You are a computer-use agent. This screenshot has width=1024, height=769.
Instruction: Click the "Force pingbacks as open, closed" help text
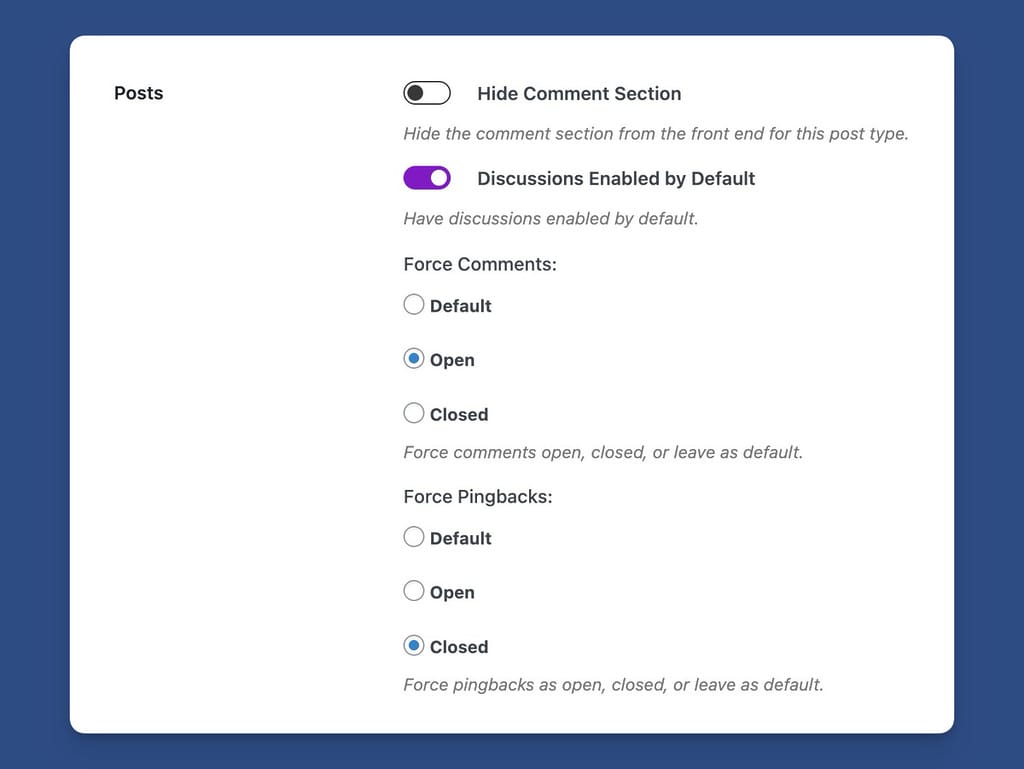(x=613, y=685)
